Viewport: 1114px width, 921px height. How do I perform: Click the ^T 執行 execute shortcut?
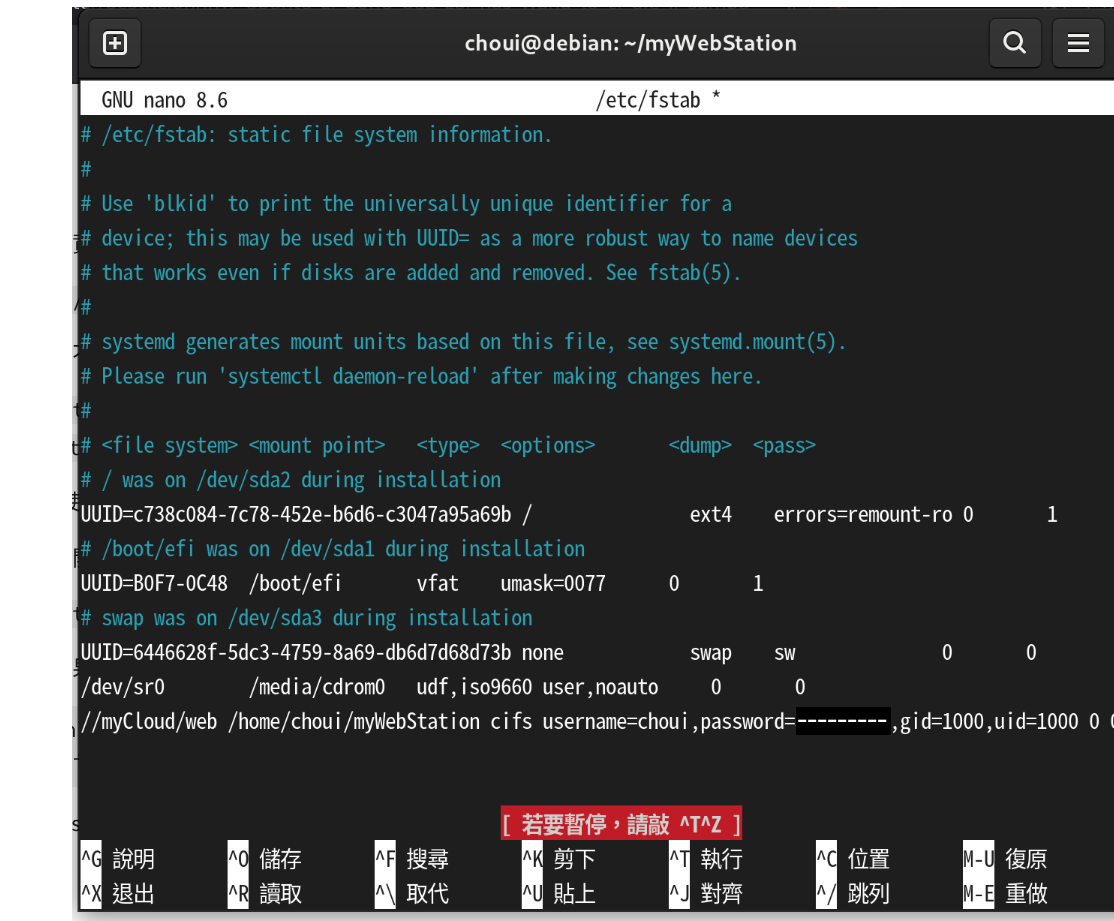707,859
